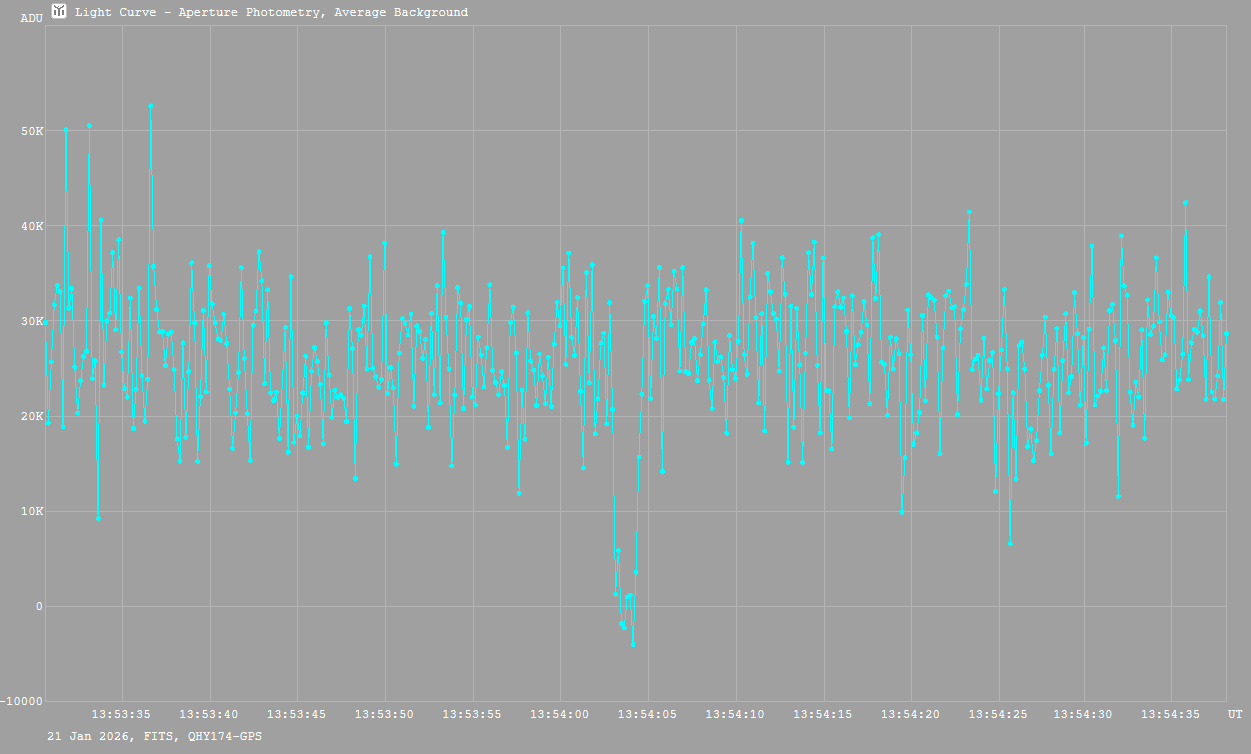1251x754 pixels.
Task: Click the 13:54:05 time axis label
Action: (x=648, y=714)
